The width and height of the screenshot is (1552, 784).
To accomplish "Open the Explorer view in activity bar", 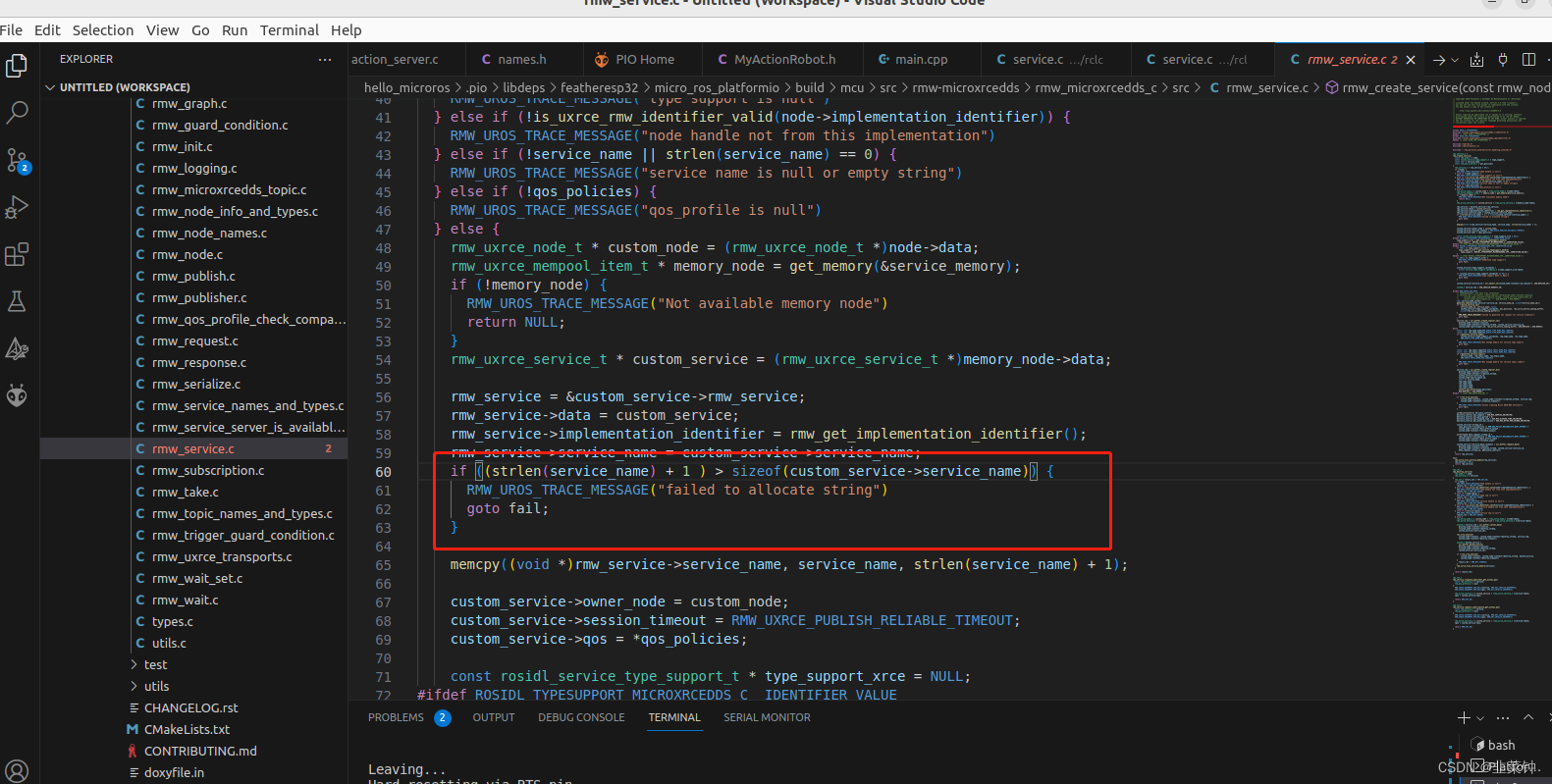I will tap(17, 66).
